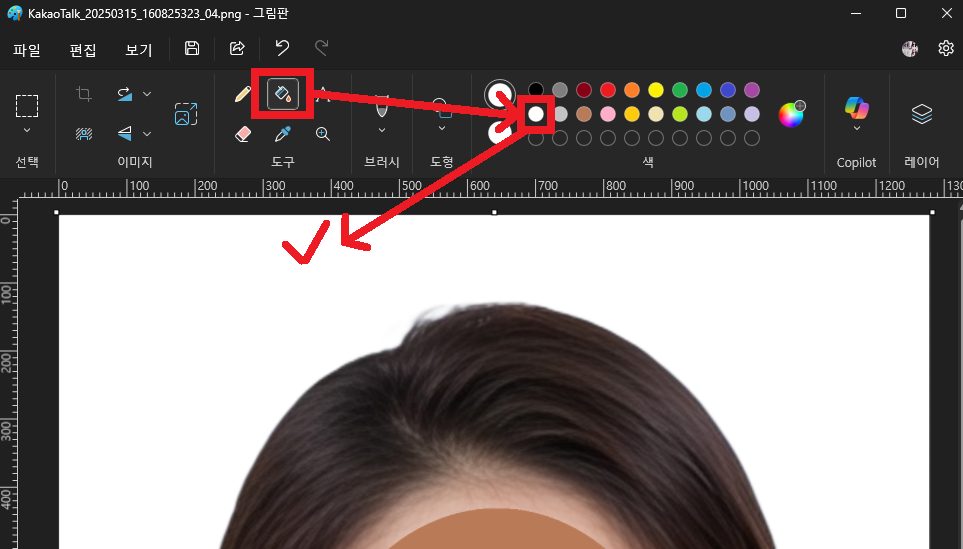Click the Redo arrow icon
Viewport: 963px width, 549px height.
(321, 48)
